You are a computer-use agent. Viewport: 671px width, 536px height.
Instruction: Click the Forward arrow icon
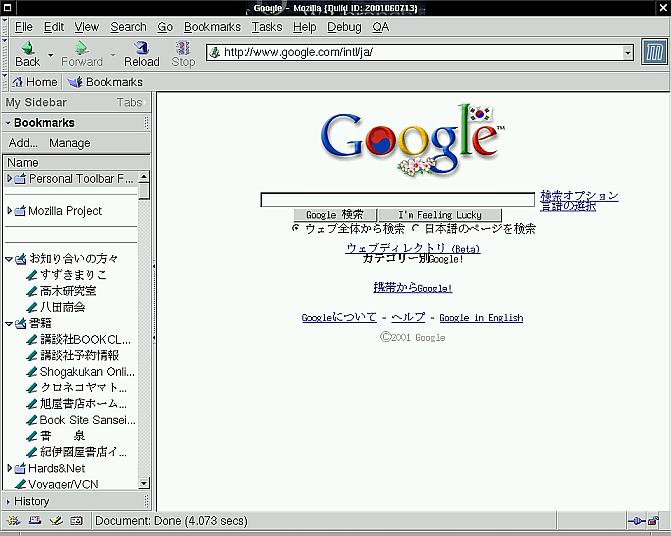click(81, 47)
